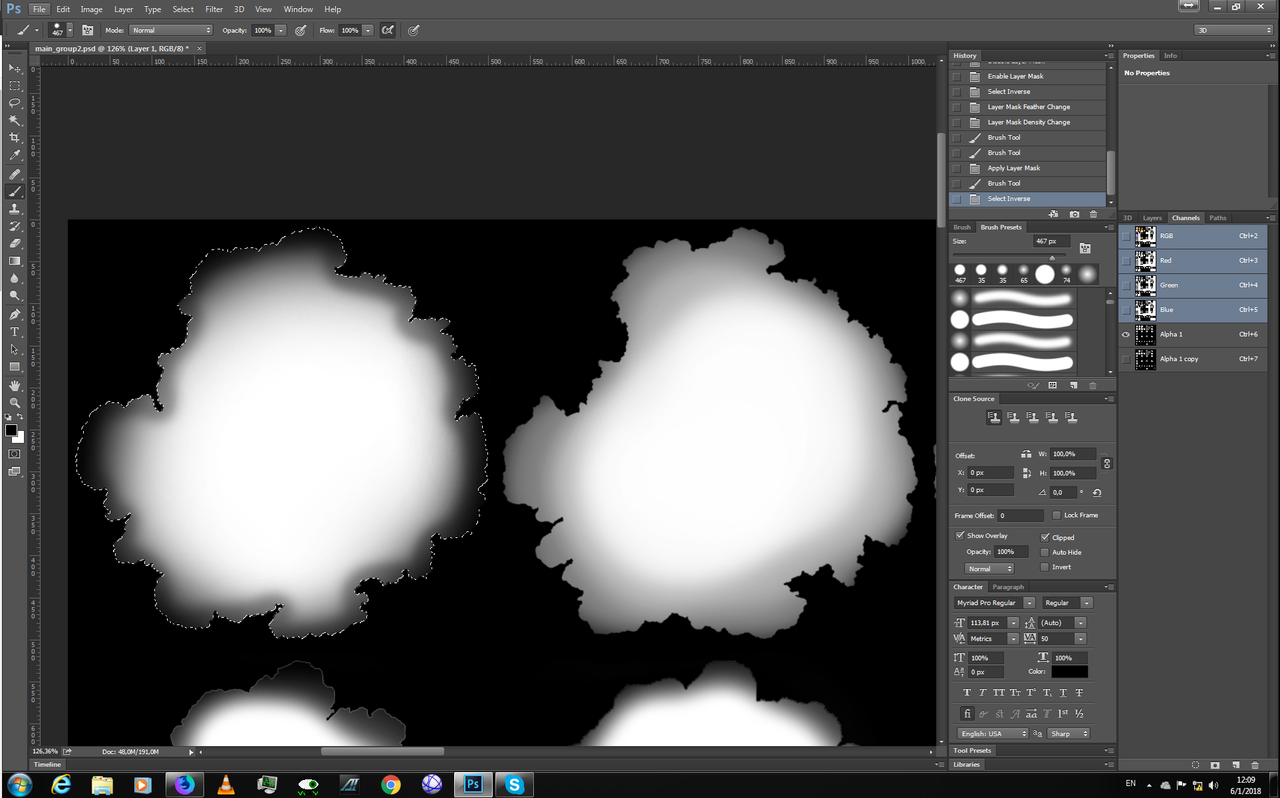Open the Filter menu
The width and height of the screenshot is (1280, 798).
click(214, 9)
